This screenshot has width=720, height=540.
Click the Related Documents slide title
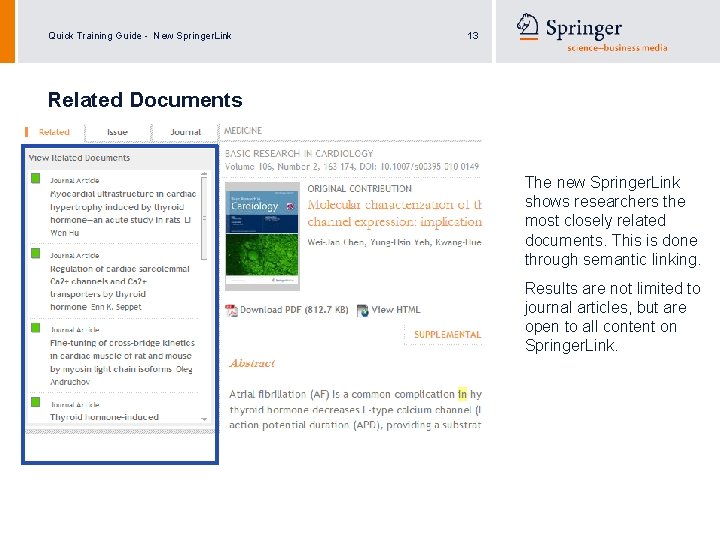click(145, 100)
